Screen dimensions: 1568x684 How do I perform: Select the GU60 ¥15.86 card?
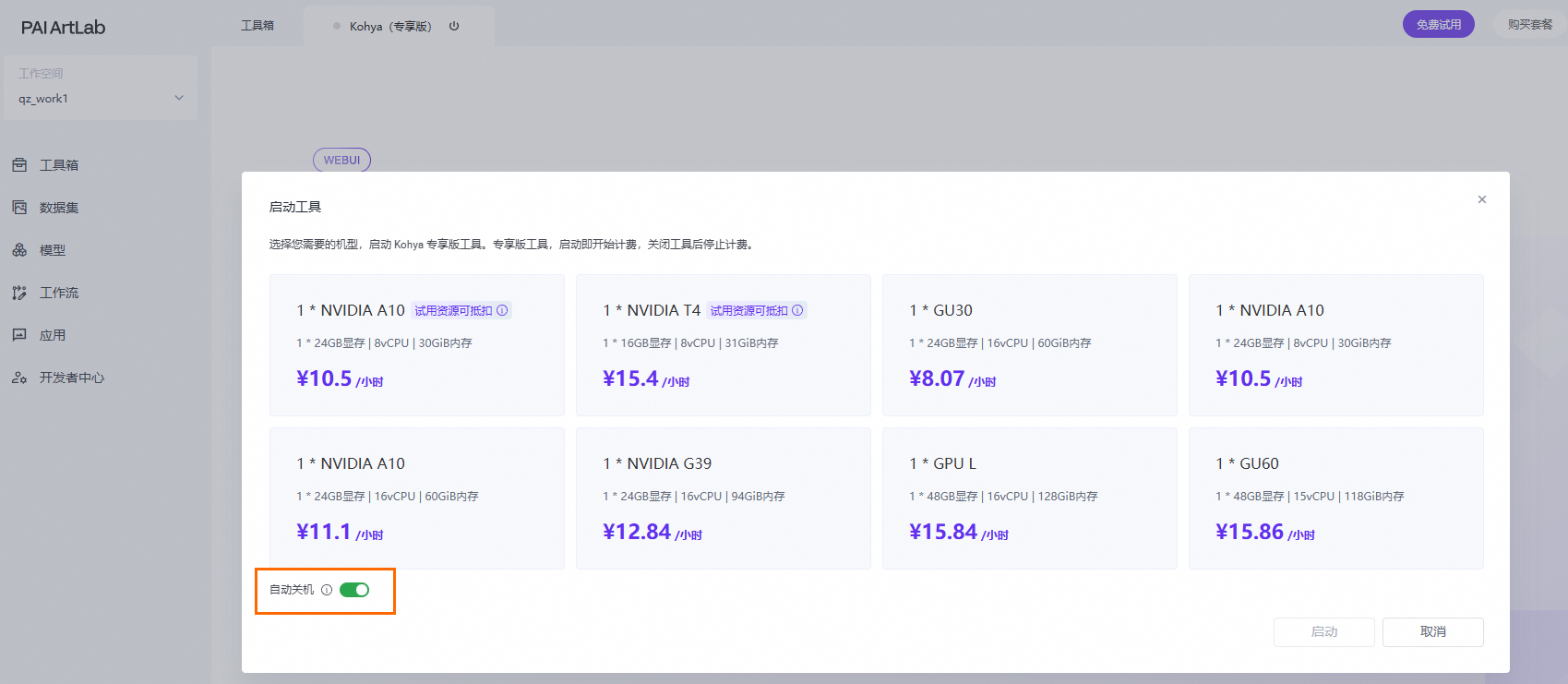point(1336,498)
